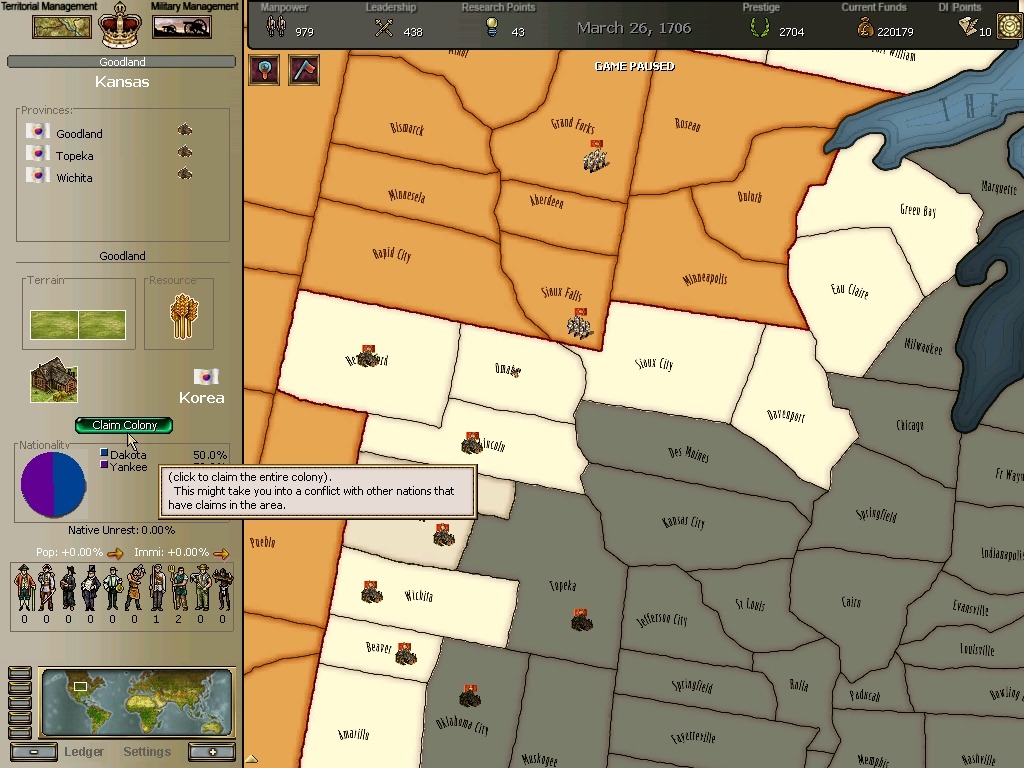Select the clergyman population icon
Screen dimensions: 1024x768
point(69,588)
